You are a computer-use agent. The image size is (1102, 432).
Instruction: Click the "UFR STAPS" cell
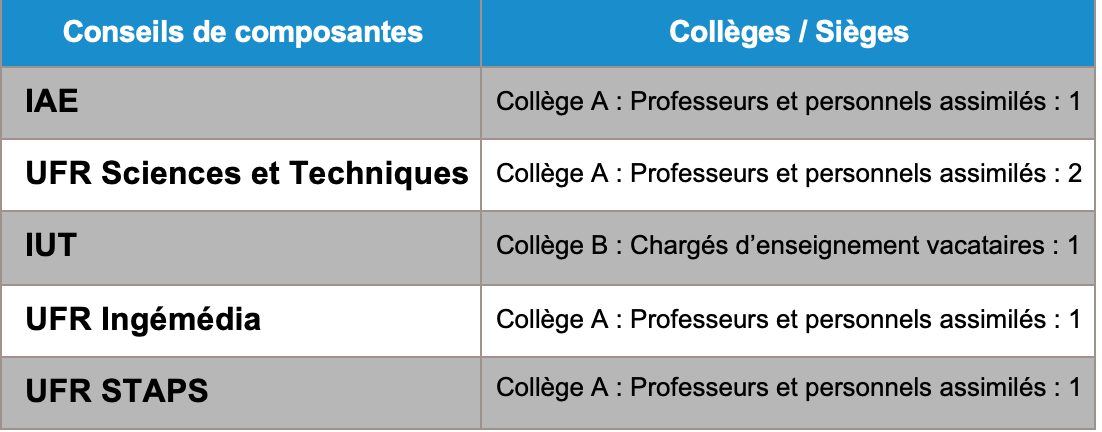pos(117,389)
